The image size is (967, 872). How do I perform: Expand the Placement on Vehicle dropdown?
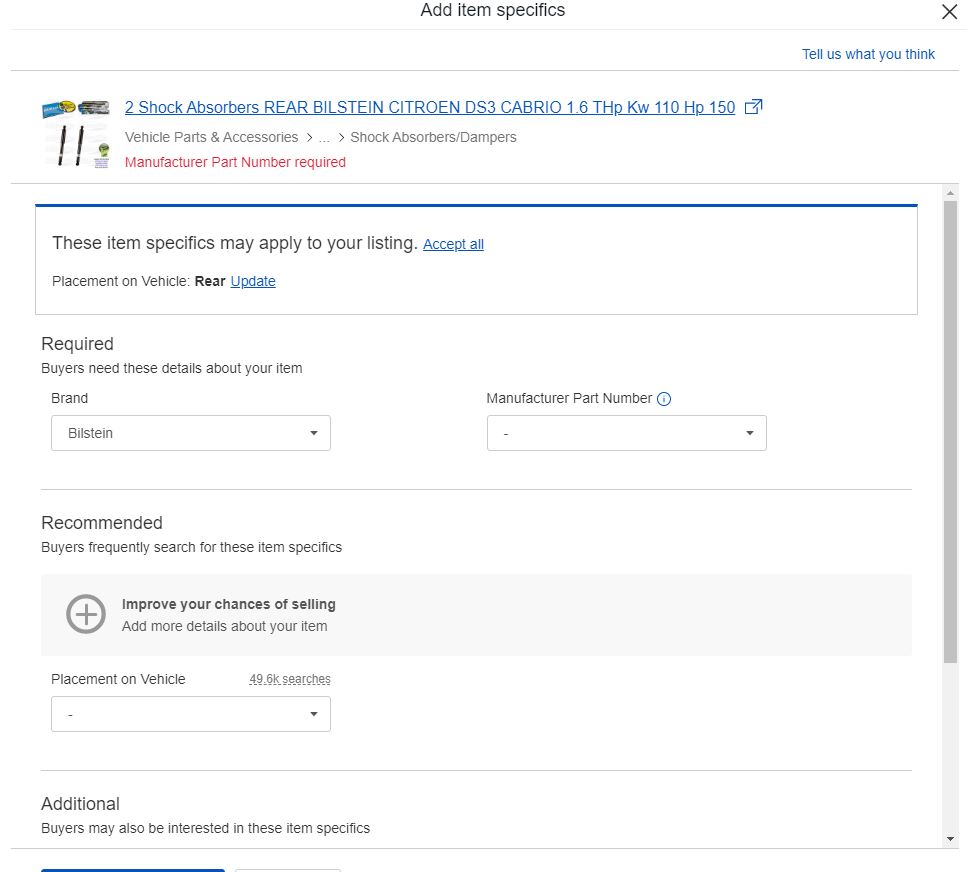(x=191, y=714)
